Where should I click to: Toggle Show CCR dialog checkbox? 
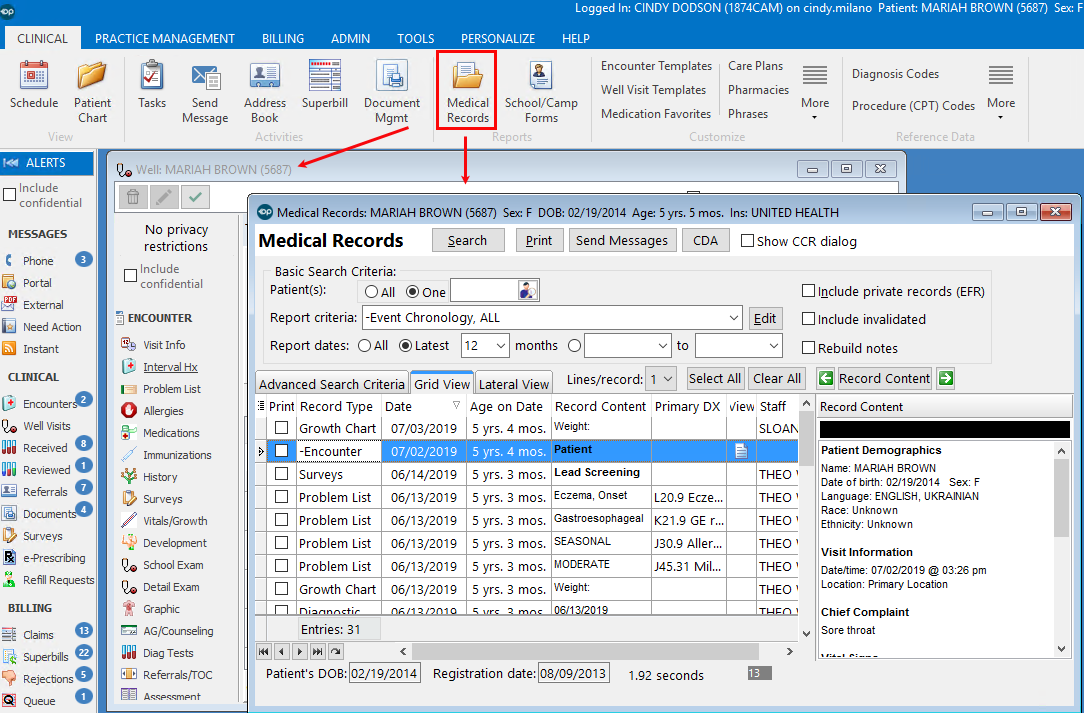tap(747, 241)
